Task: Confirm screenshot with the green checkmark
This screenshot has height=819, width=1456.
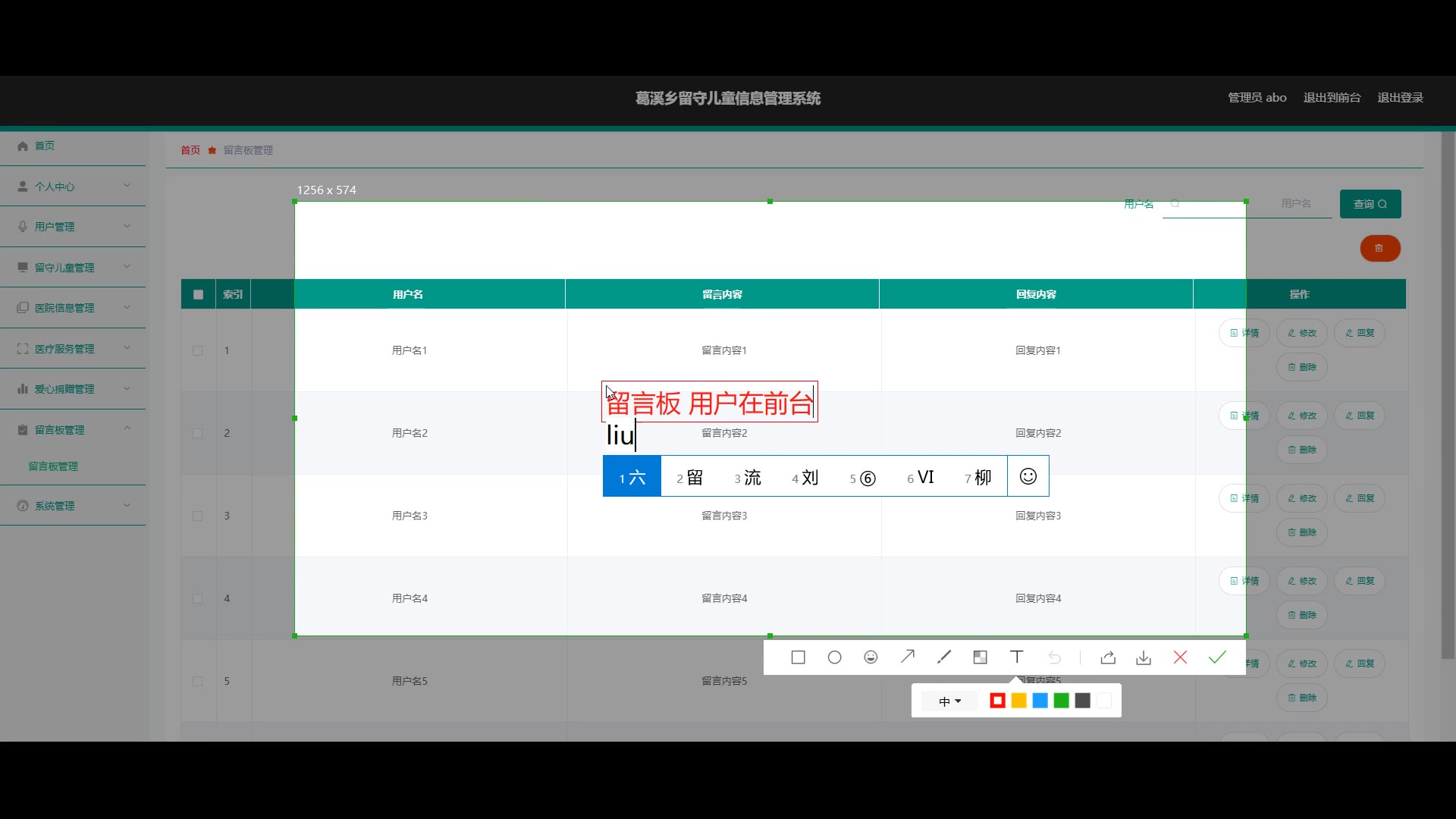Action: pos(1217,657)
